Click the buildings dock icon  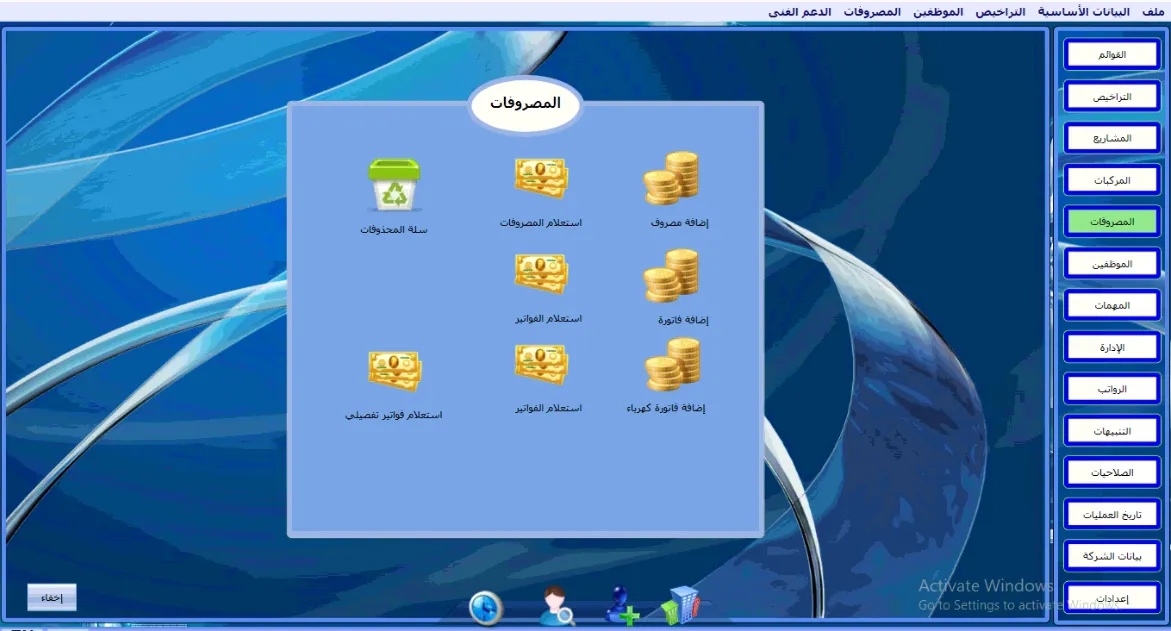coord(680,606)
